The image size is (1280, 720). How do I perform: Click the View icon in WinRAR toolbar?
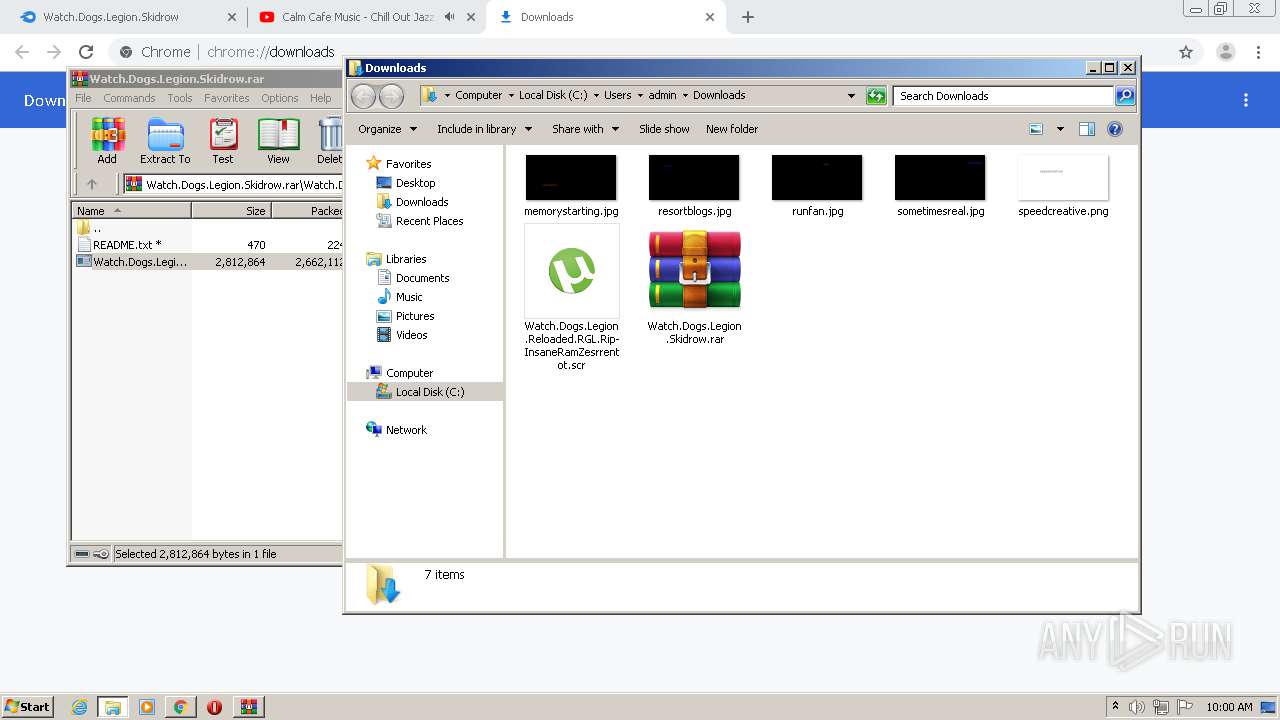(279, 134)
